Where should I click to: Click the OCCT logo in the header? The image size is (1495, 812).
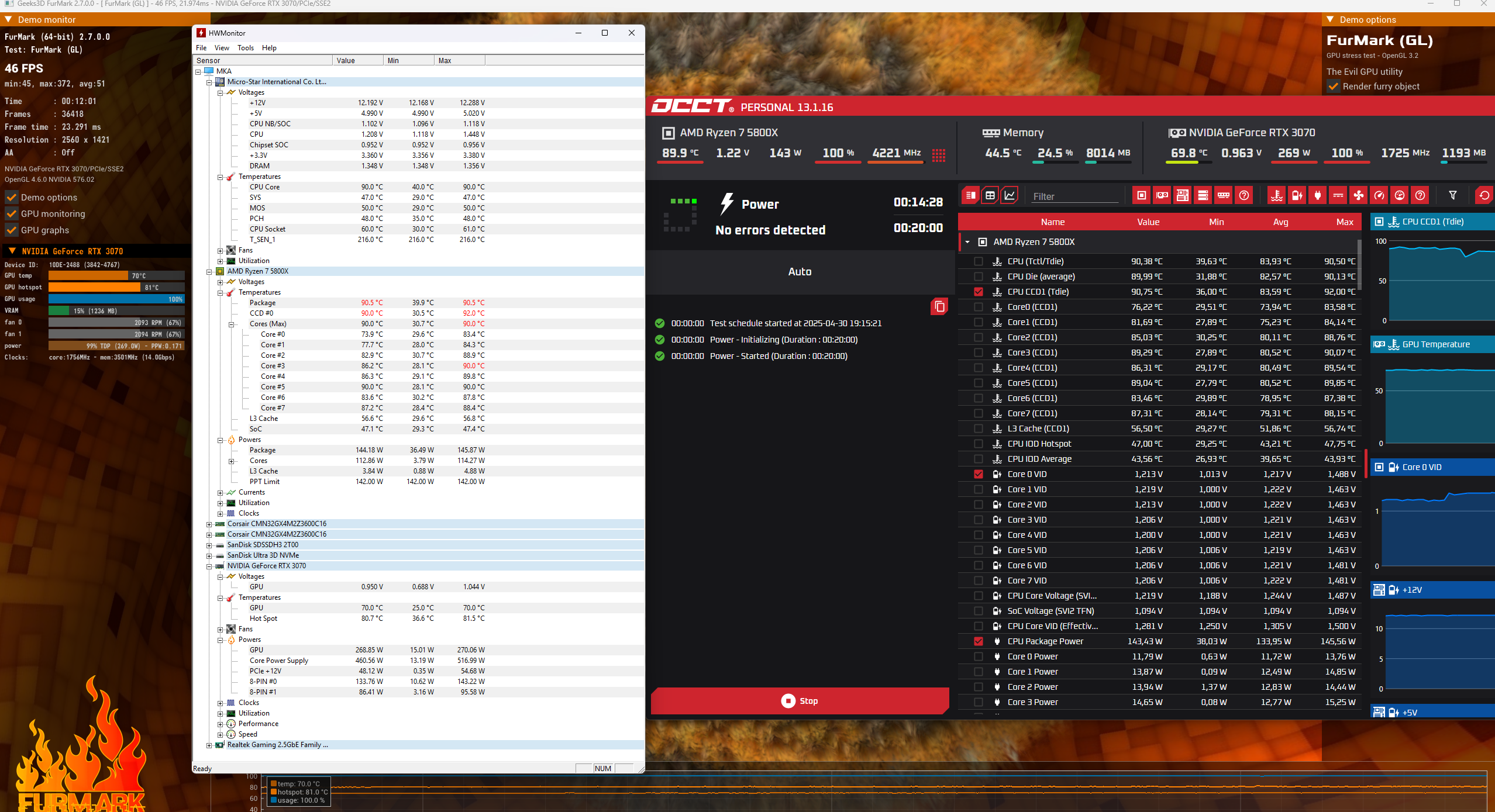coord(693,106)
